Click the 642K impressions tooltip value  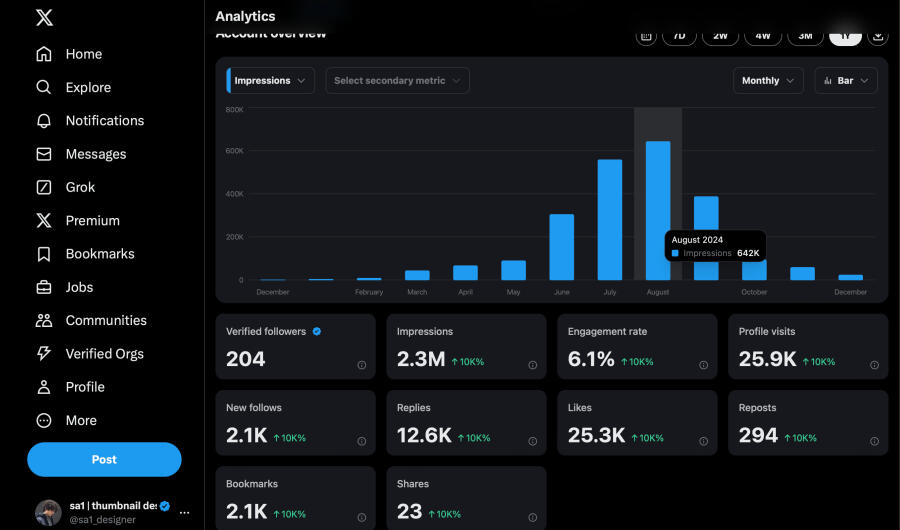click(x=748, y=253)
